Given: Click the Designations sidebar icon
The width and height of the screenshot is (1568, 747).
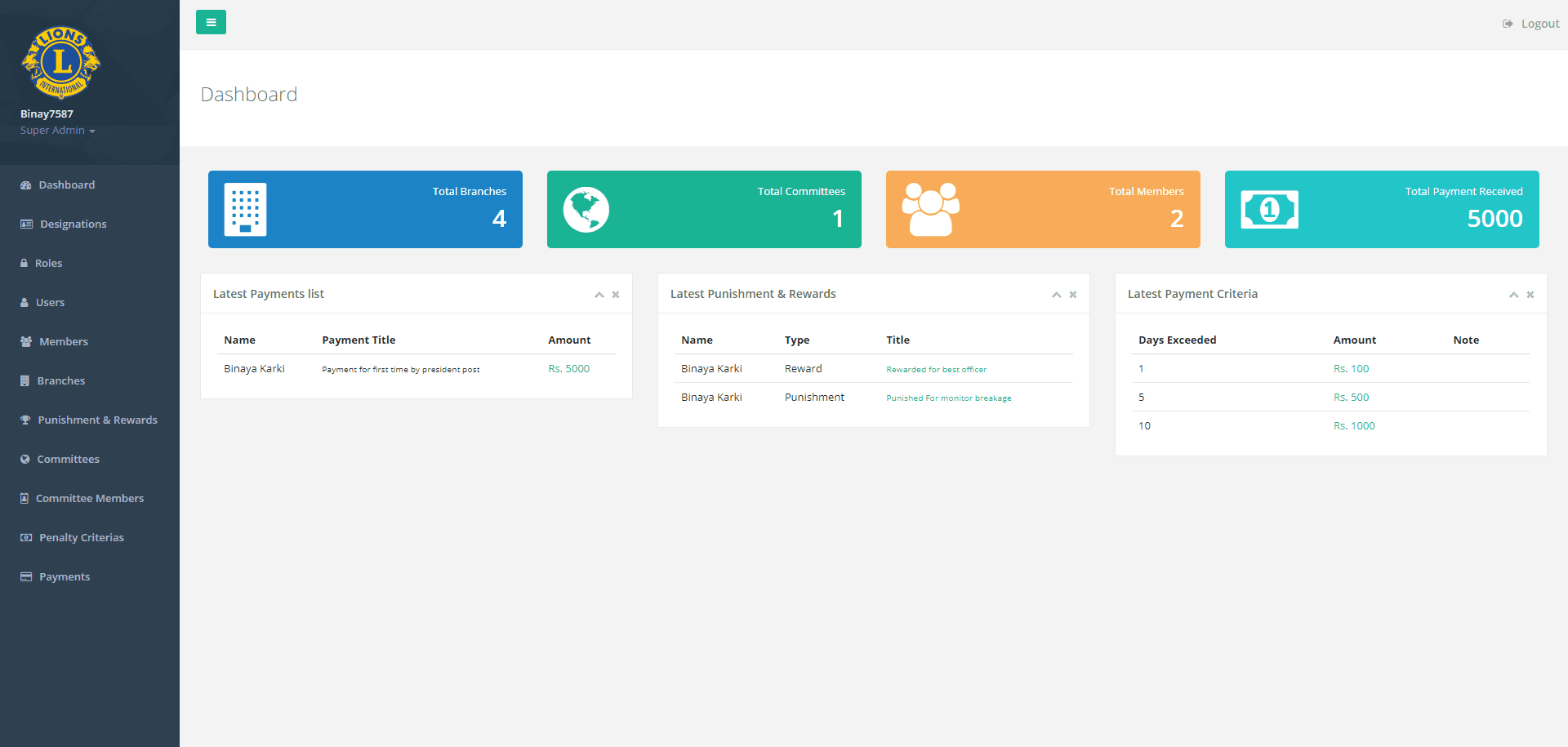Looking at the screenshot, I should point(27,225).
